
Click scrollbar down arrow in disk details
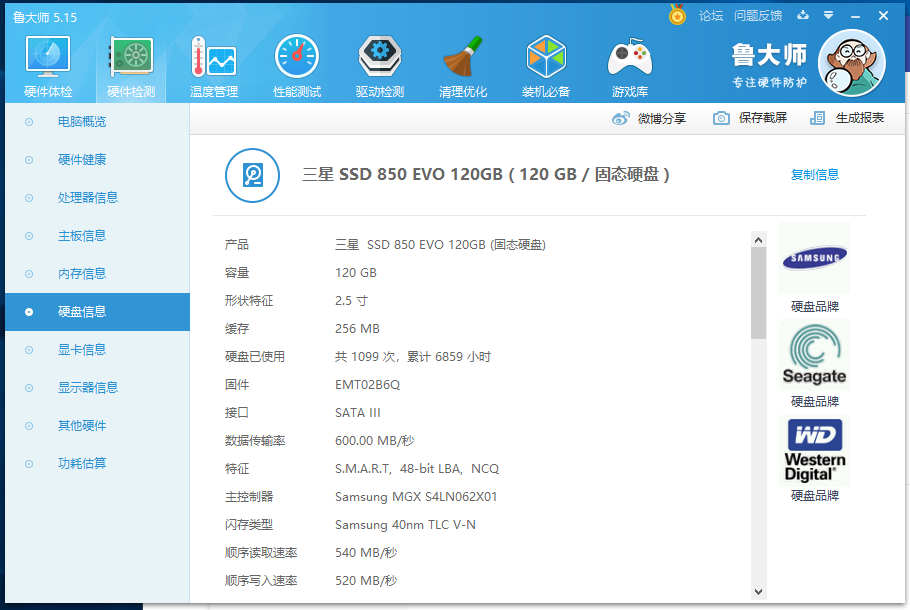point(758,591)
